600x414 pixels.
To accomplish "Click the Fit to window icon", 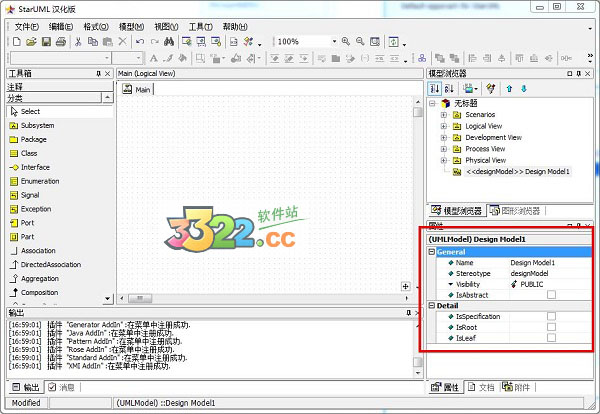I will click(375, 42).
